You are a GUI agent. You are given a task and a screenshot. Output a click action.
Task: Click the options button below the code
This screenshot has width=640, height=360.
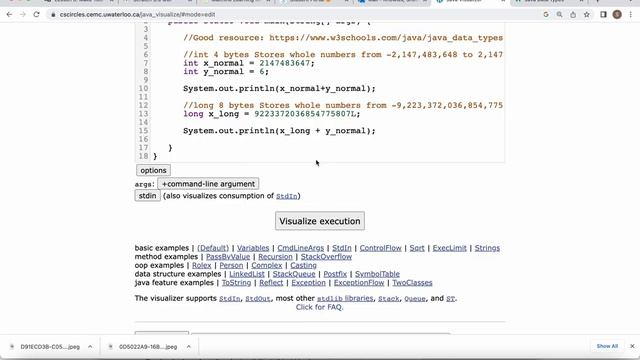pyautogui.click(x=153, y=170)
